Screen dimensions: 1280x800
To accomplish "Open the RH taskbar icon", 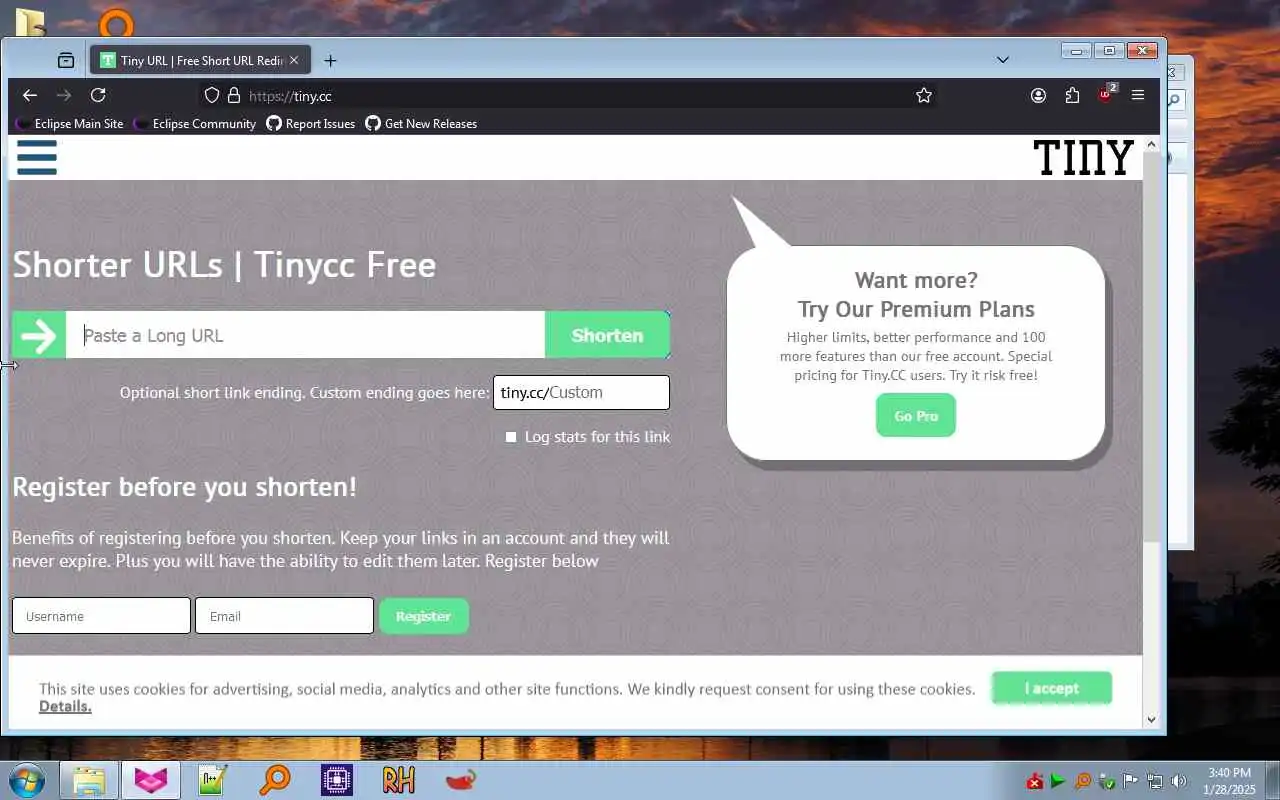I will point(398,780).
